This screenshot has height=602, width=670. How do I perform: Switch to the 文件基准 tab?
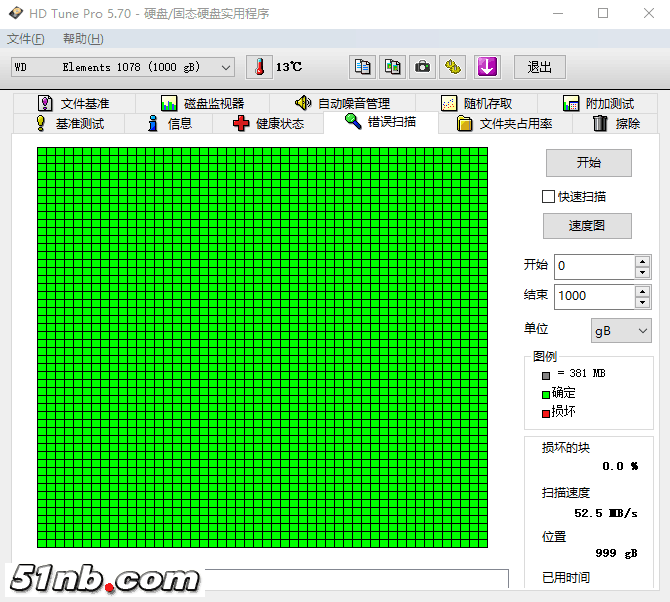coord(74,103)
